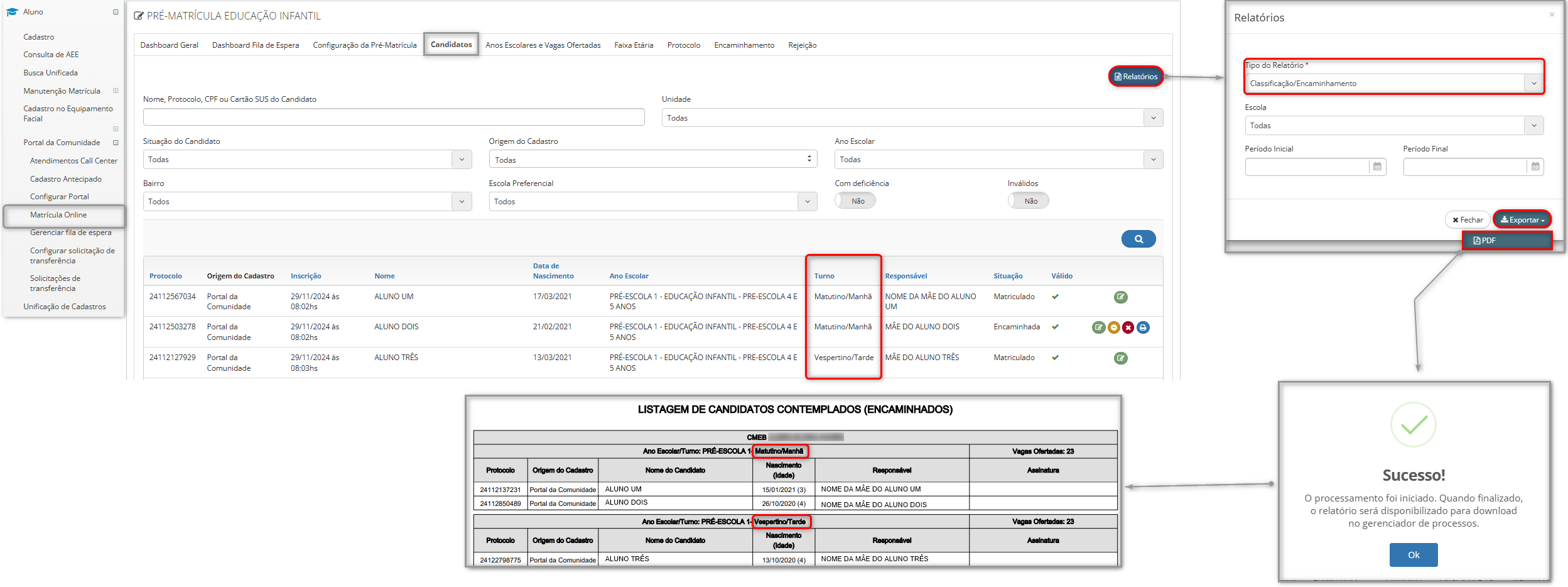1568x587 pixels.
Task: Open the Período Final calendar icon
Action: click(x=1535, y=167)
